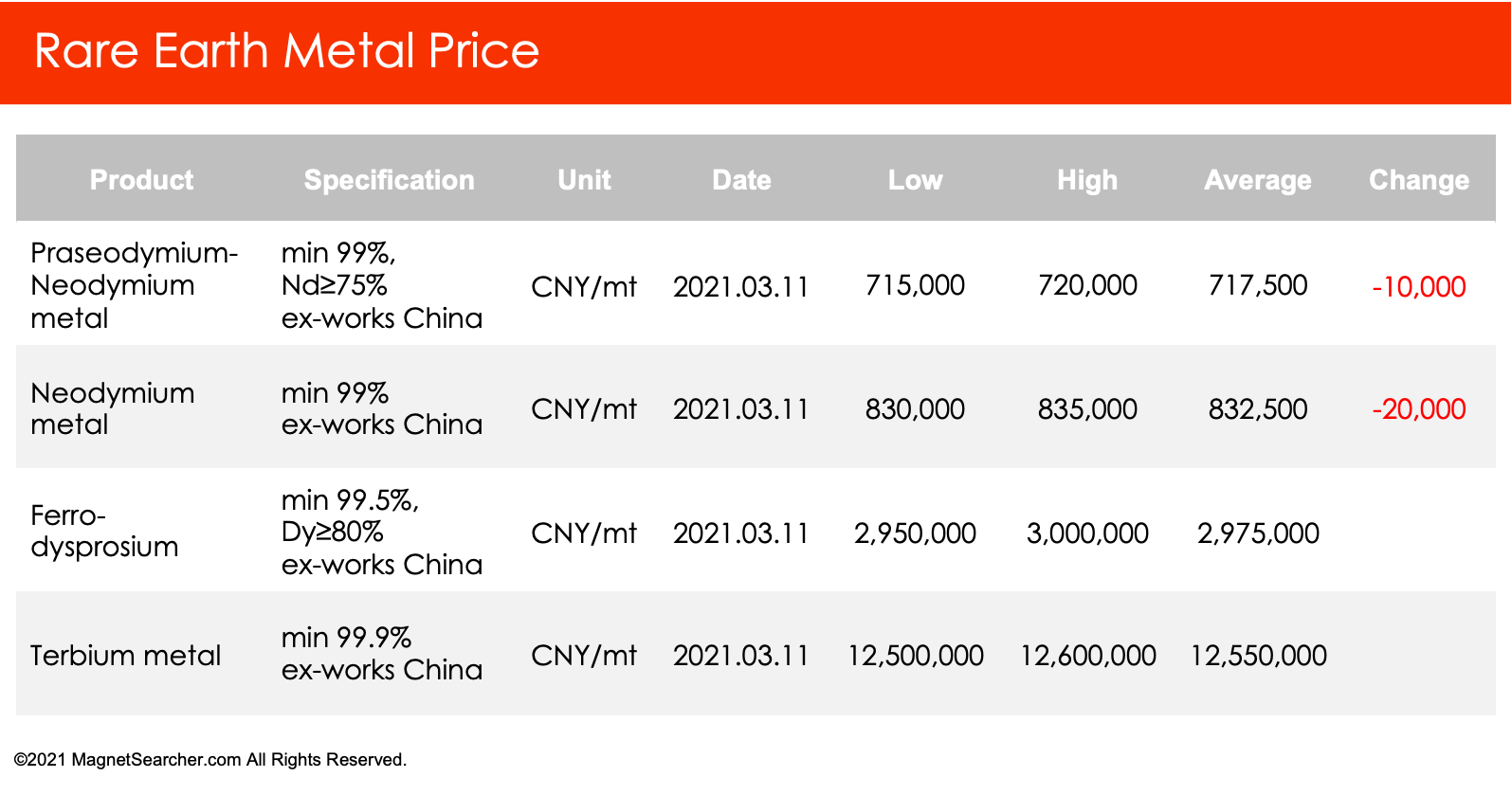Select the 2,950,000 low price
The height and width of the screenshot is (795, 1512).
pyautogui.click(x=915, y=533)
